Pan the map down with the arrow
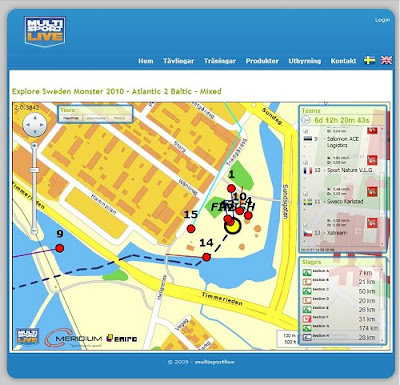The image size is (400, 385). pos(35,132)
